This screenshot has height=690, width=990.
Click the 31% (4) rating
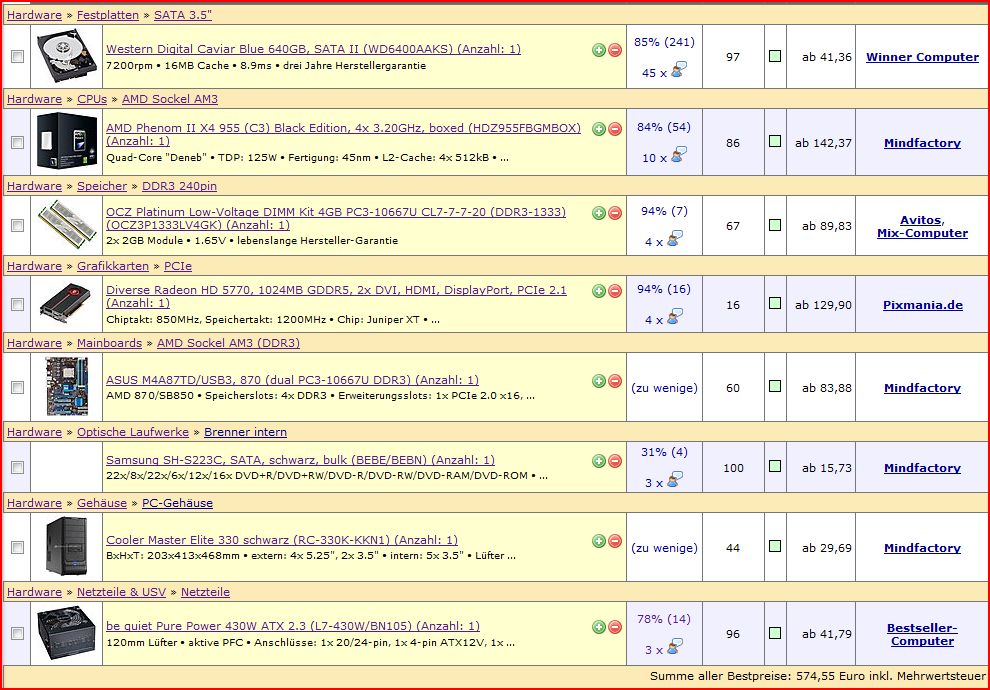[664, 453]
